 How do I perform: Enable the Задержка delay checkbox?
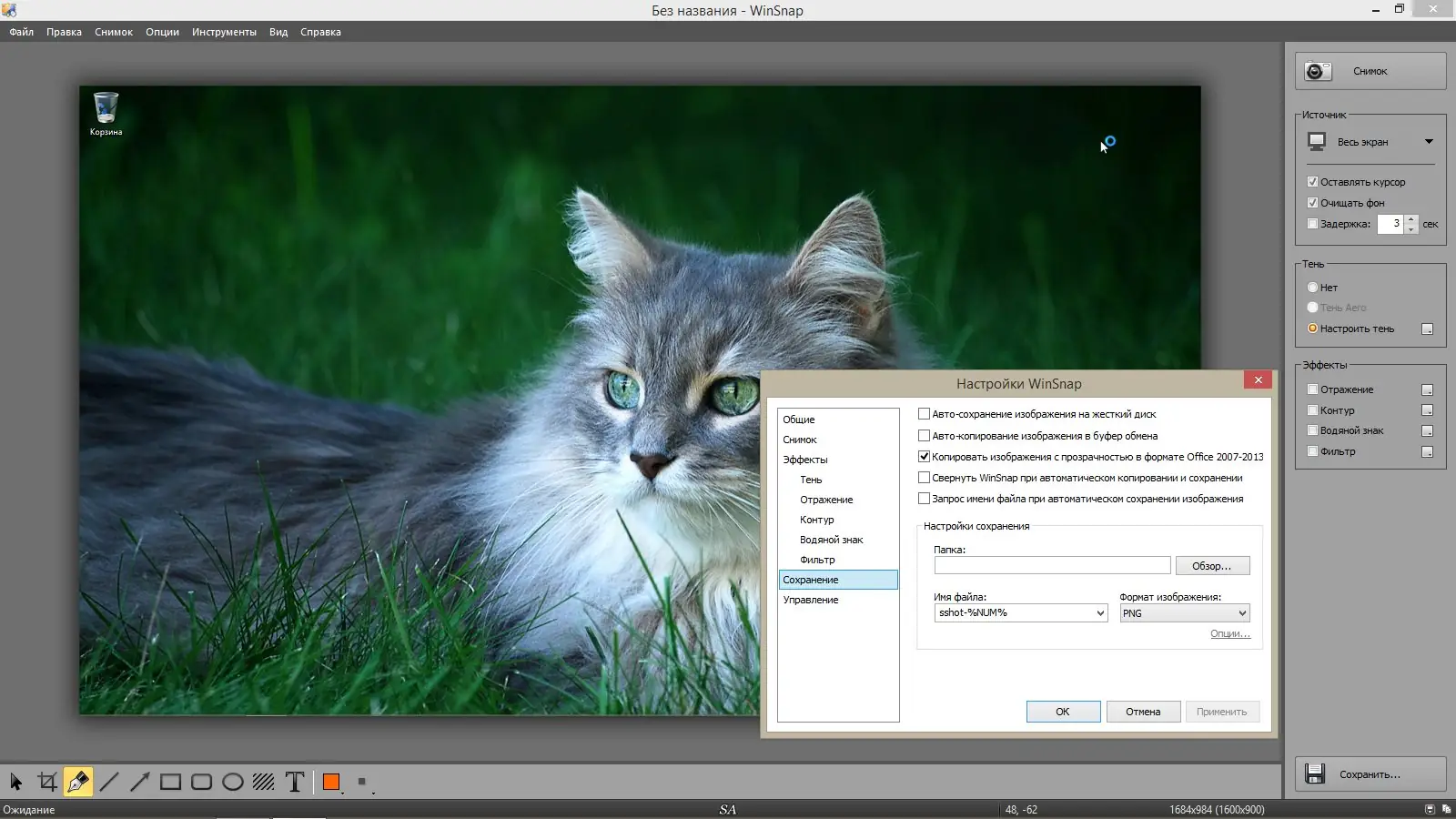coord(1314,224)
